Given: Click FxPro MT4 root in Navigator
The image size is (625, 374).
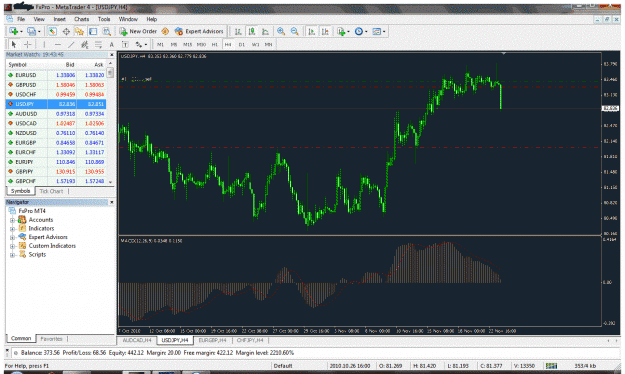Looking at the screenshot, I should pyautogui.click(x=32, y=211).
